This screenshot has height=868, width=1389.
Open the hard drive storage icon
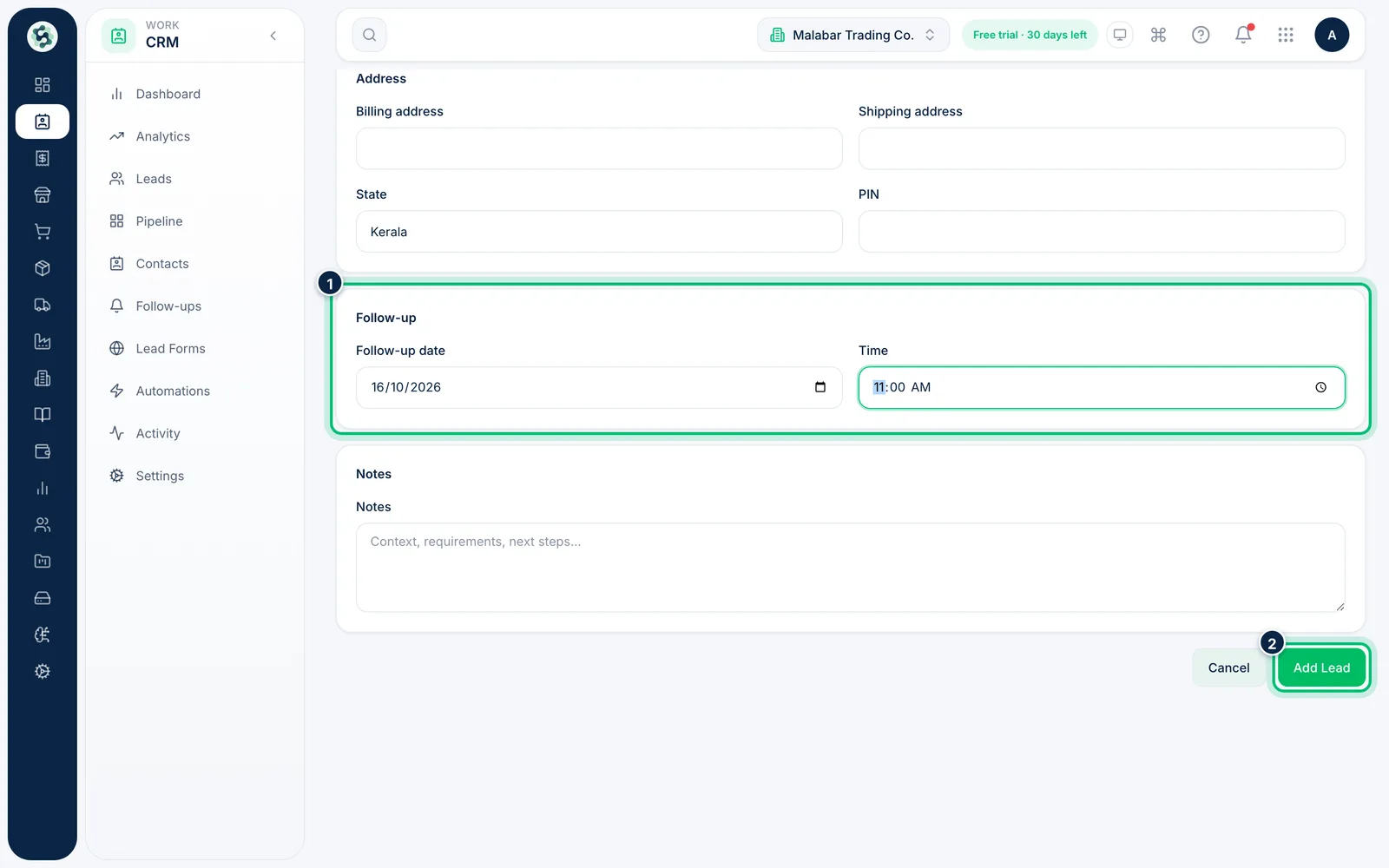[42, 598]
